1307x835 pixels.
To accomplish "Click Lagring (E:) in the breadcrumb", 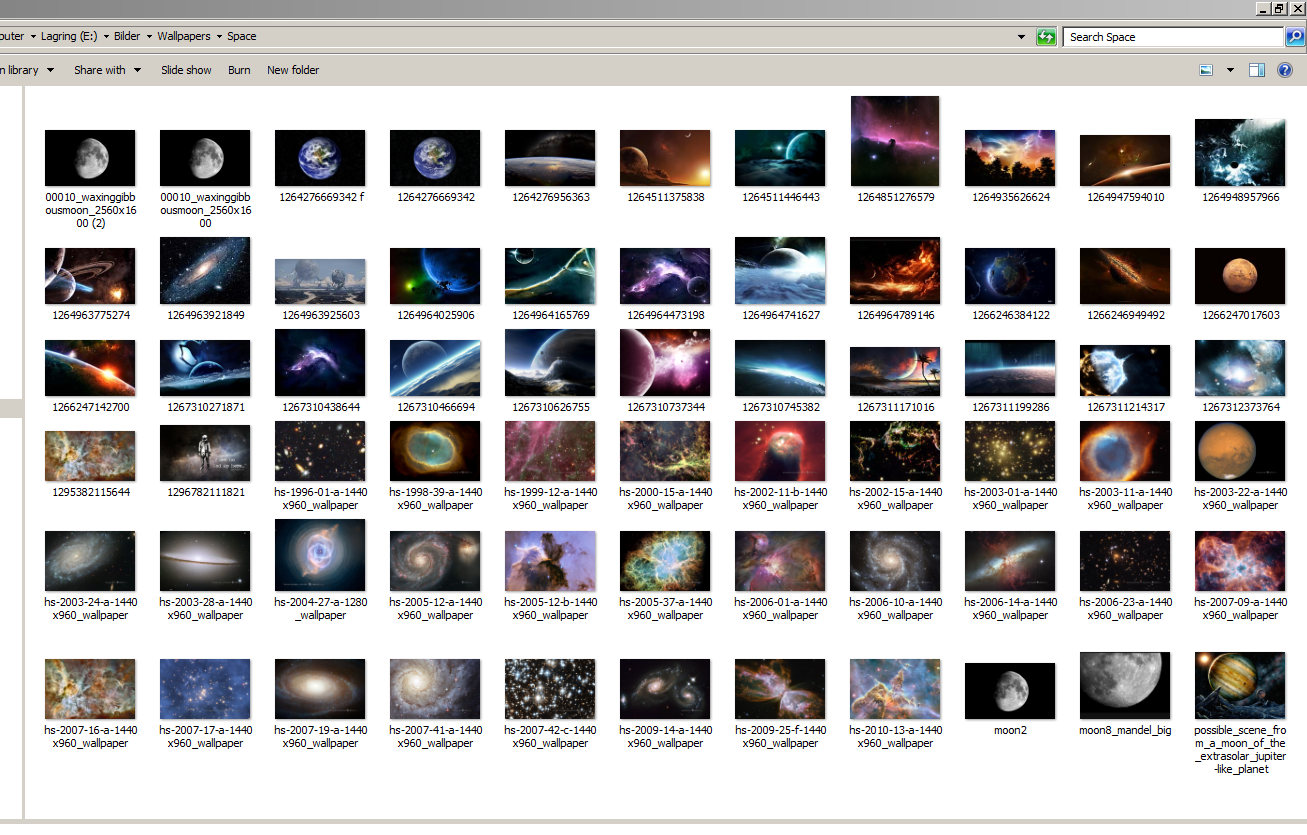I will tap(69, 36).
